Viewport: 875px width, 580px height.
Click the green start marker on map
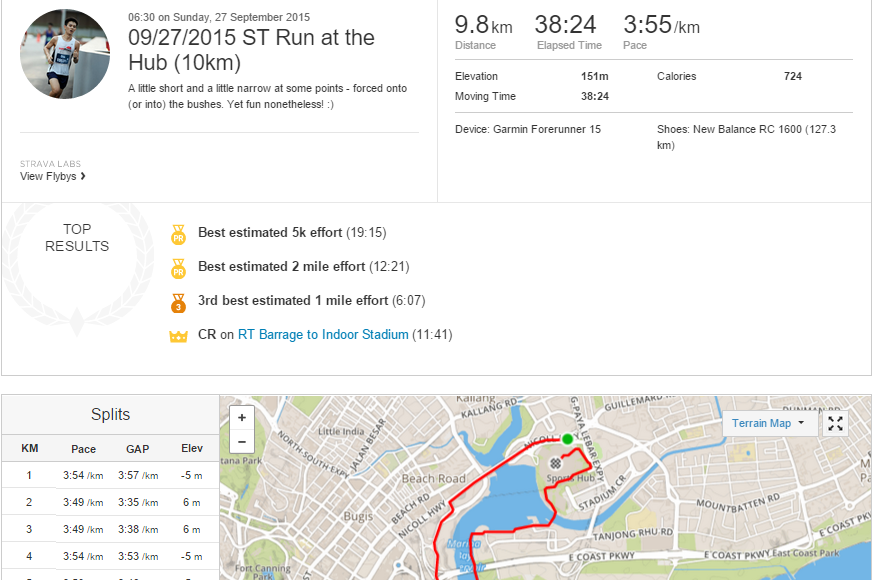tap(567, 439)
